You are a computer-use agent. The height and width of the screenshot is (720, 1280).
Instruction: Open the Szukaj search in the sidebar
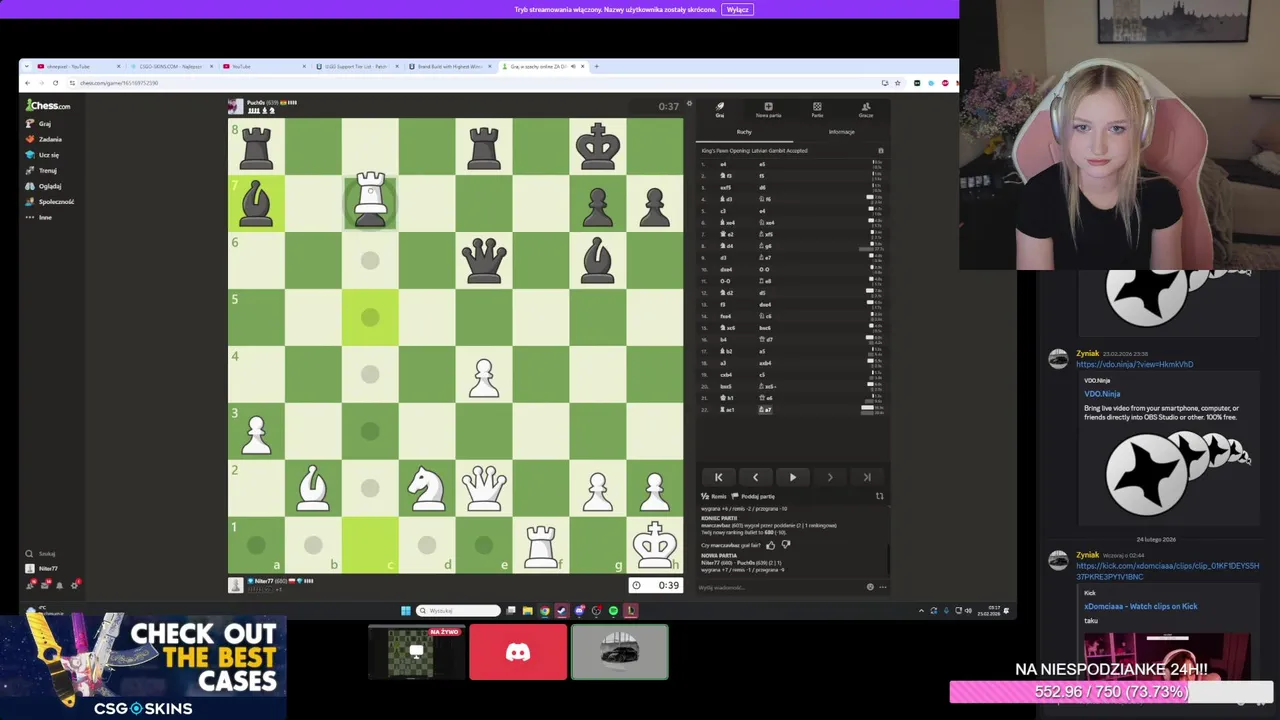click(42, 553)
